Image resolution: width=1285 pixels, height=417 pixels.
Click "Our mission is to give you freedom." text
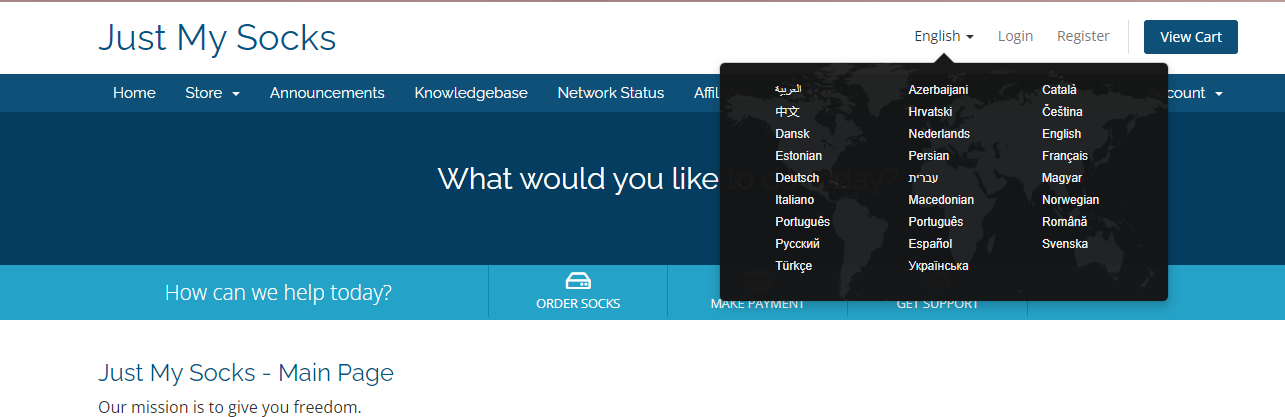[229, 407]
